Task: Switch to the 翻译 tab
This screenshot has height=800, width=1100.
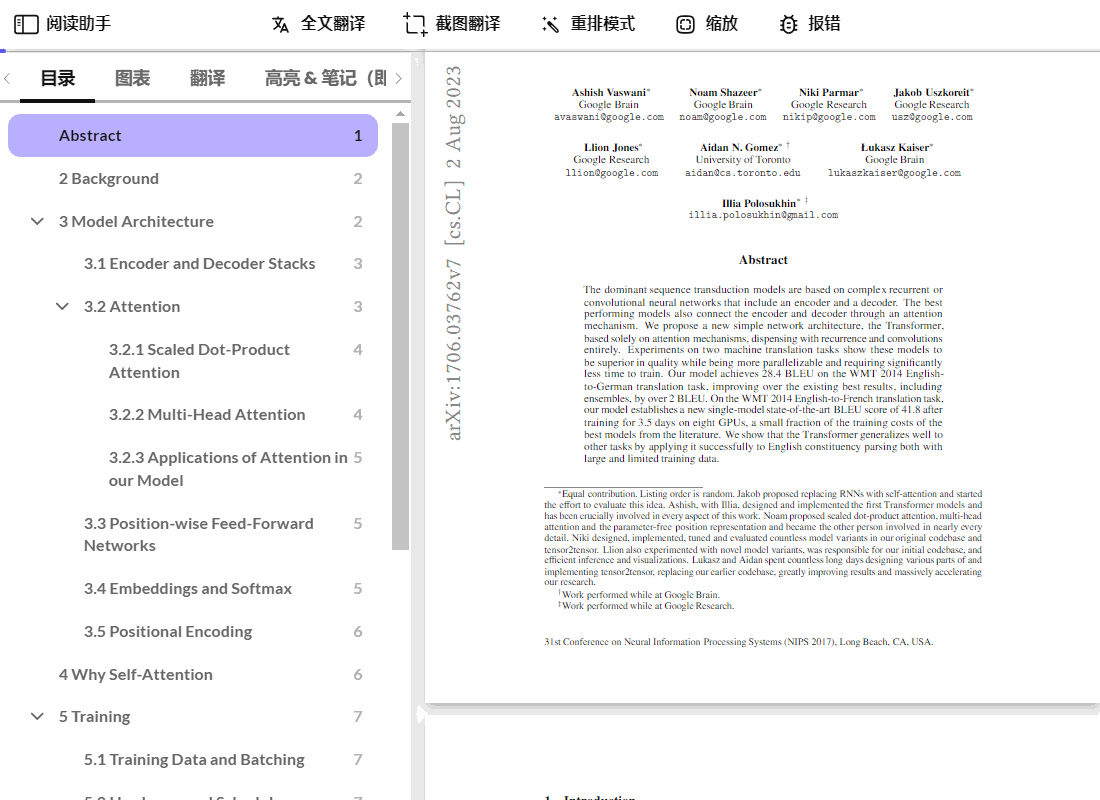Action: [207, 78]
